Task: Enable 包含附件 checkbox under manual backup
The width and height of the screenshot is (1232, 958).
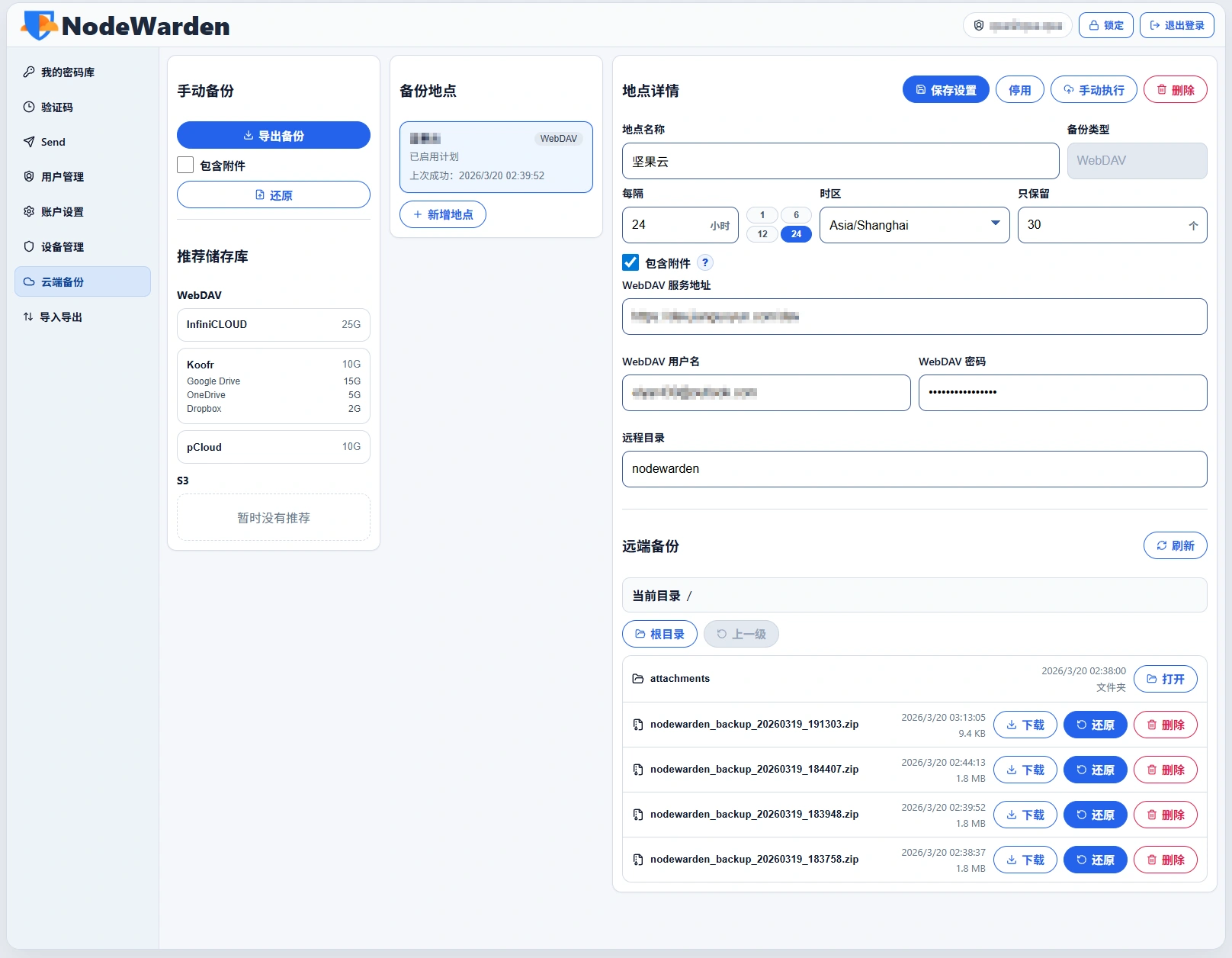Action: point(185,165)
